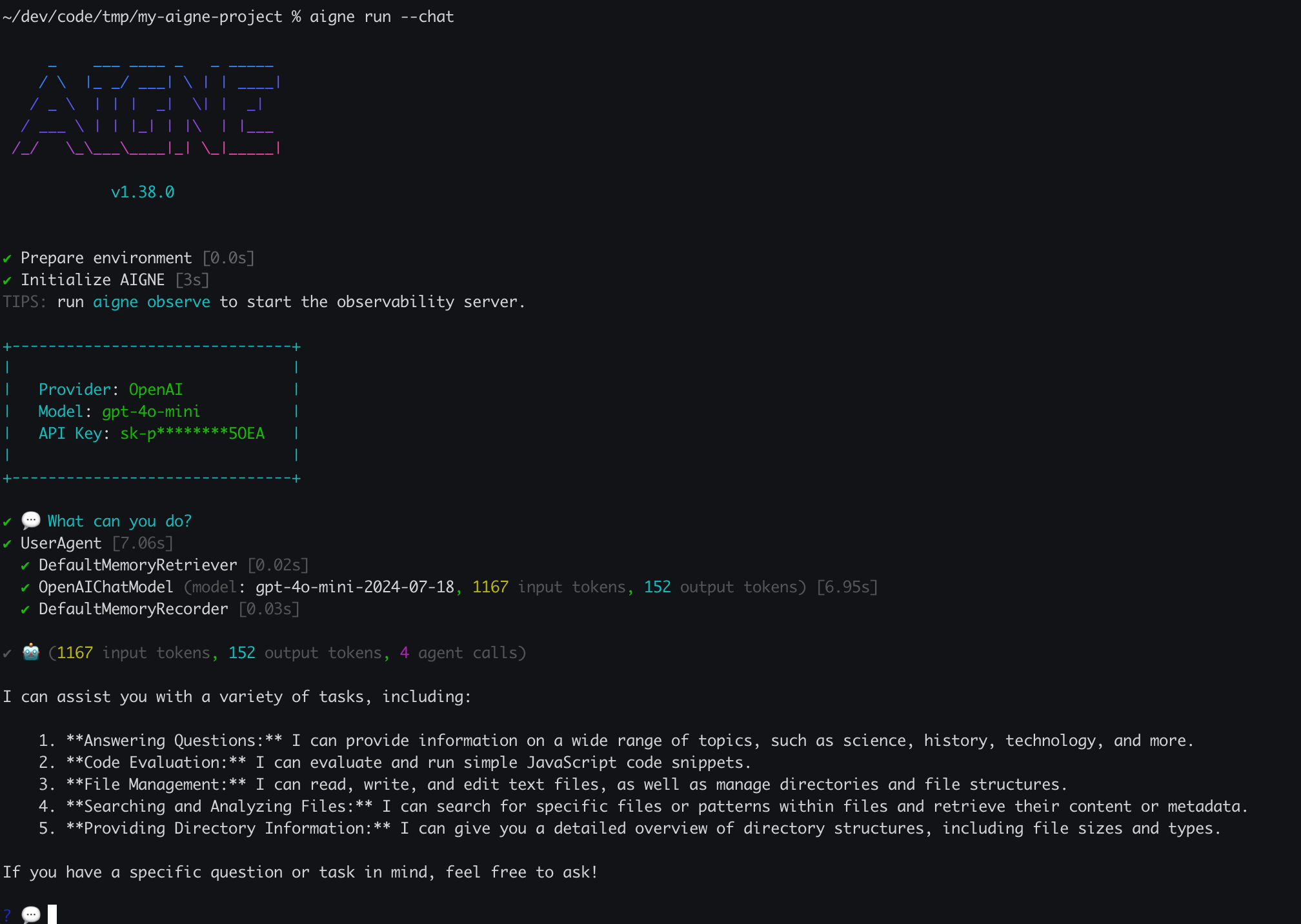
Task: Click the v1.38.0 version label
Action: pos(143,192)
